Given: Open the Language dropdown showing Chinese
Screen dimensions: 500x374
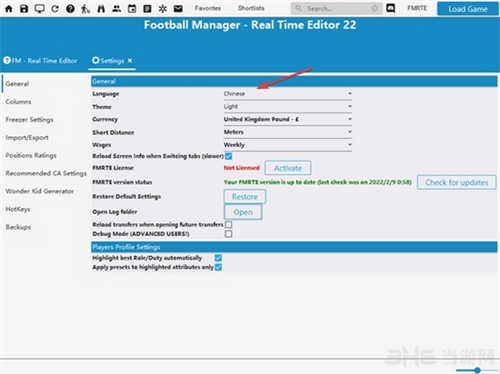Looking at the screenshot, I should click(x=287, y=94).
